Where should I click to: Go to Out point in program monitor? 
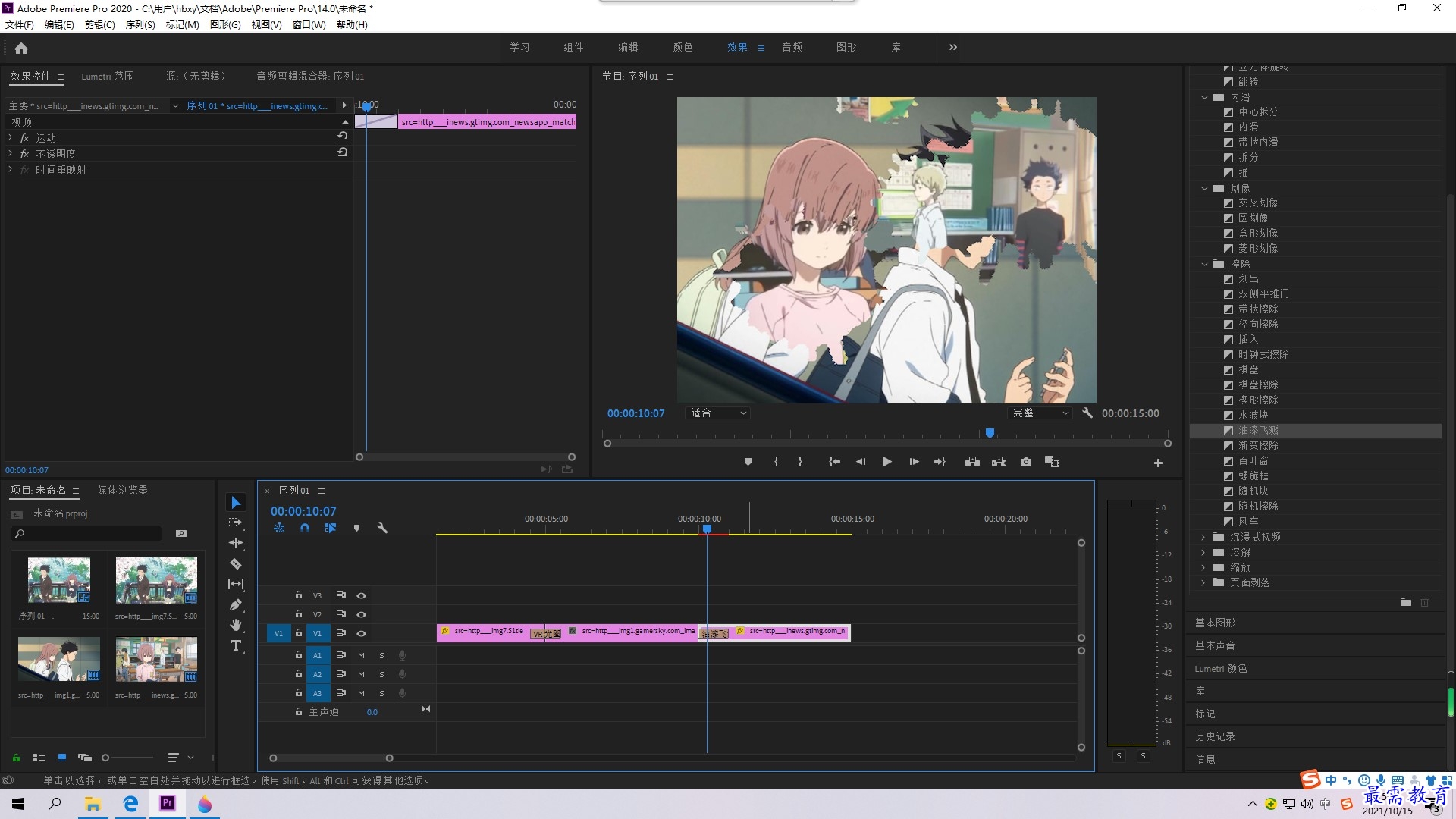tap(940, 462)
